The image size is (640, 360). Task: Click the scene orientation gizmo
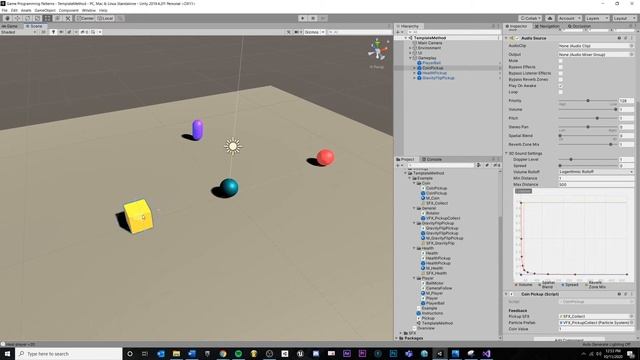point(378,49)
